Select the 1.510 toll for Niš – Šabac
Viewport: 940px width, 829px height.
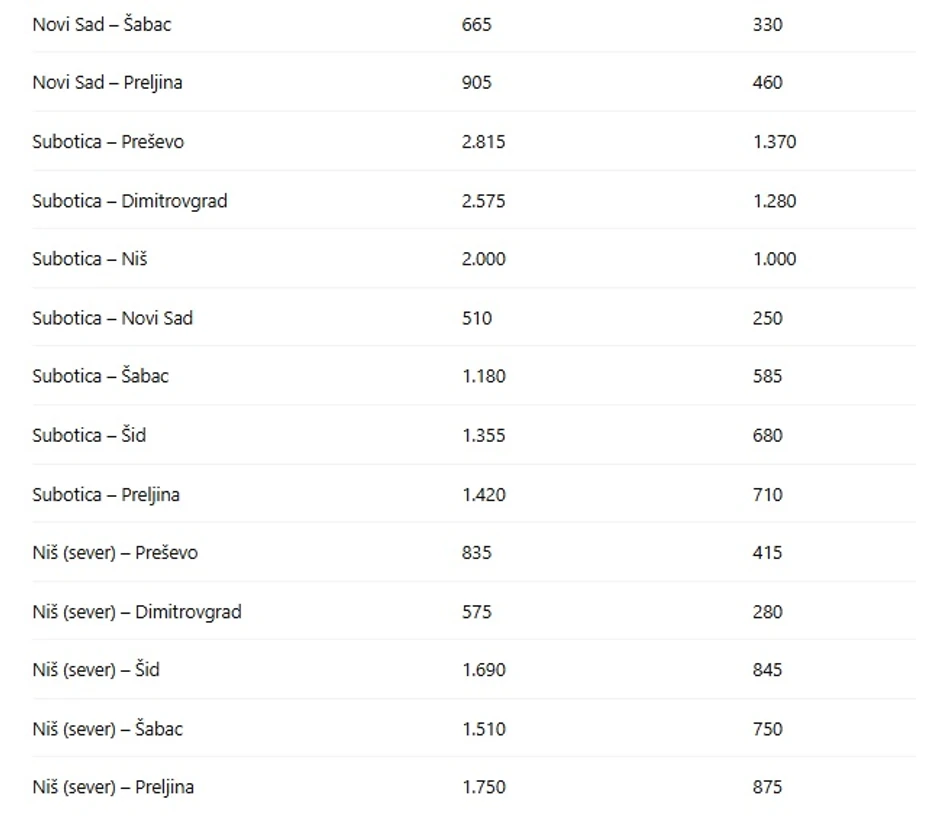point(483,729)
